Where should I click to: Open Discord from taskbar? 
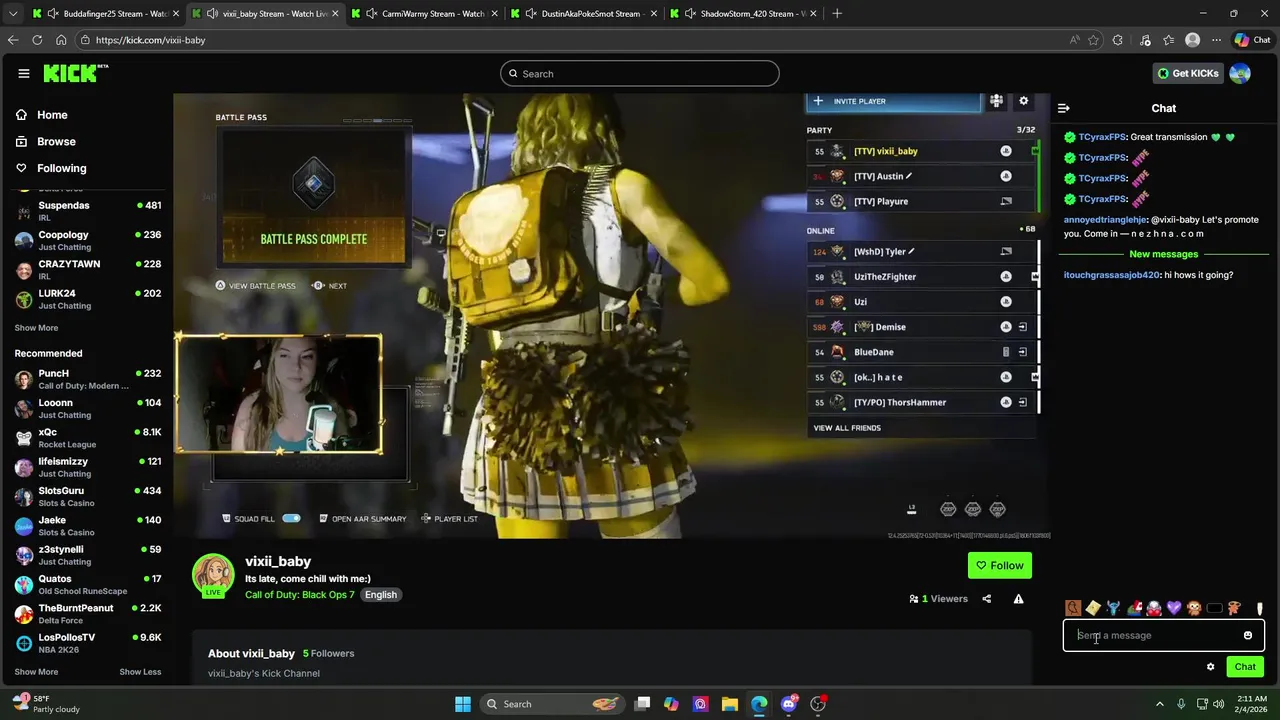(x=789, y=704)
